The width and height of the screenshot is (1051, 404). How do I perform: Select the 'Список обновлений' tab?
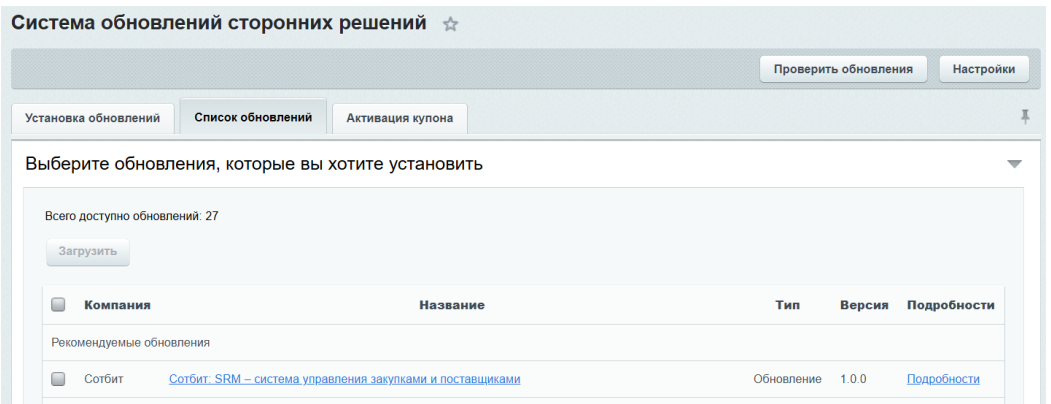click(253, 118)
